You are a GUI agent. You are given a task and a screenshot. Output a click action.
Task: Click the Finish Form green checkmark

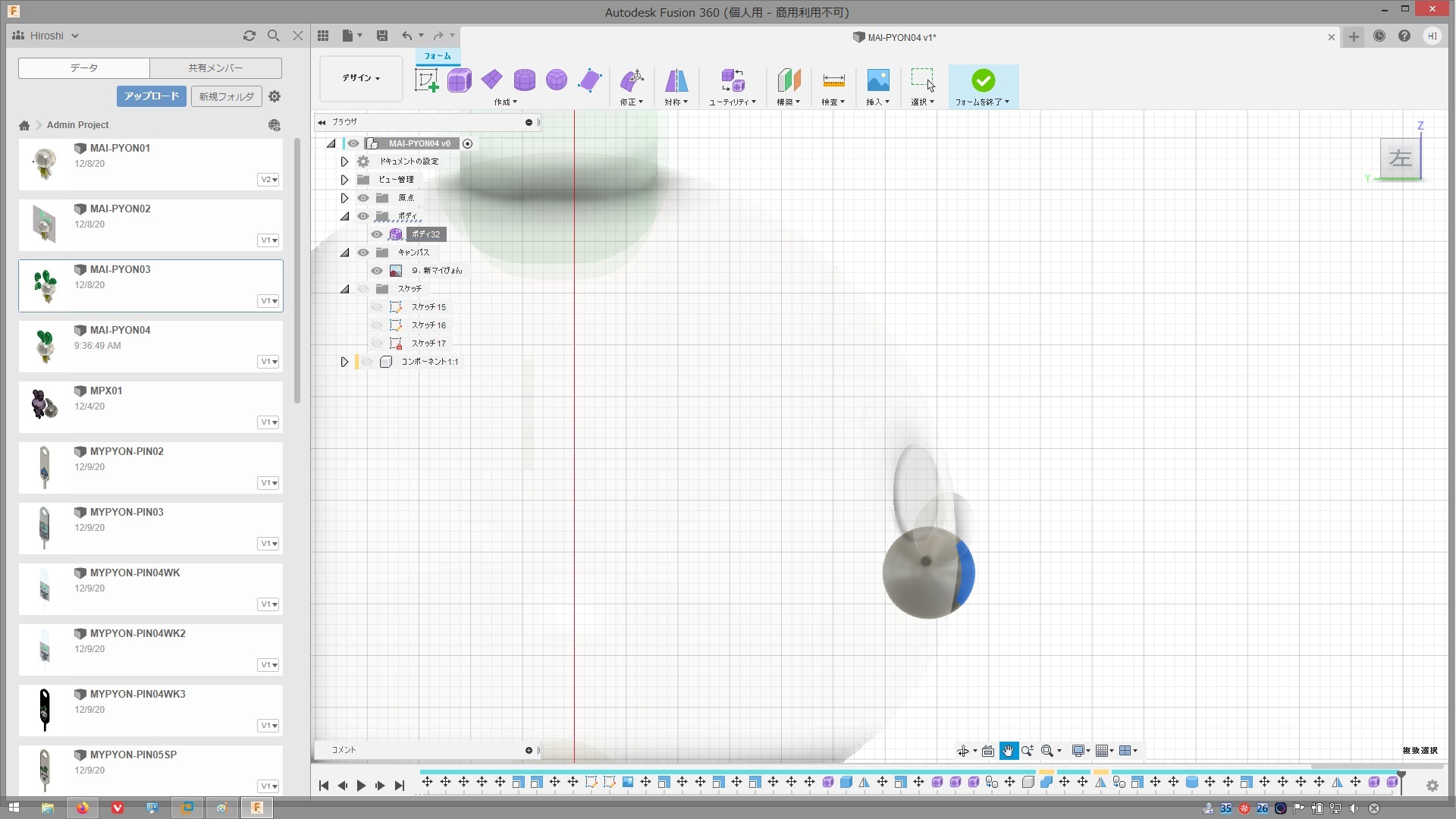click(x=983, y=80)
